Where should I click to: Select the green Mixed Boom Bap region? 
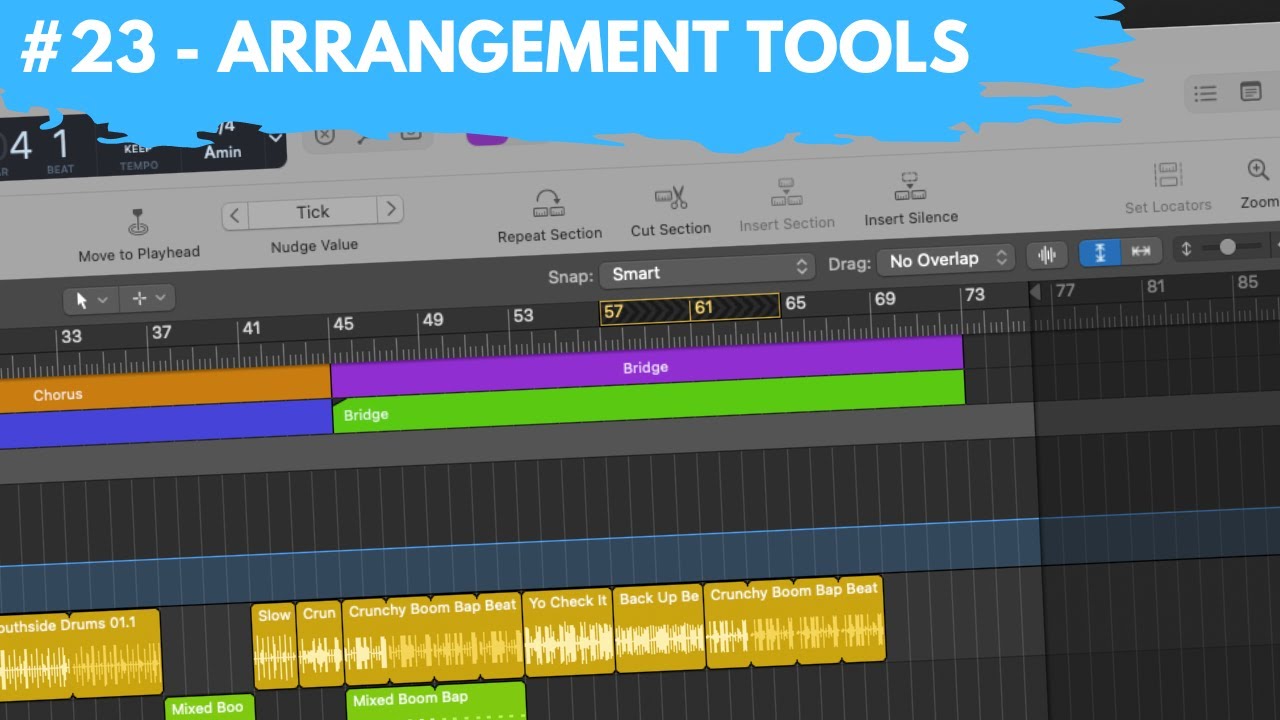436,701
